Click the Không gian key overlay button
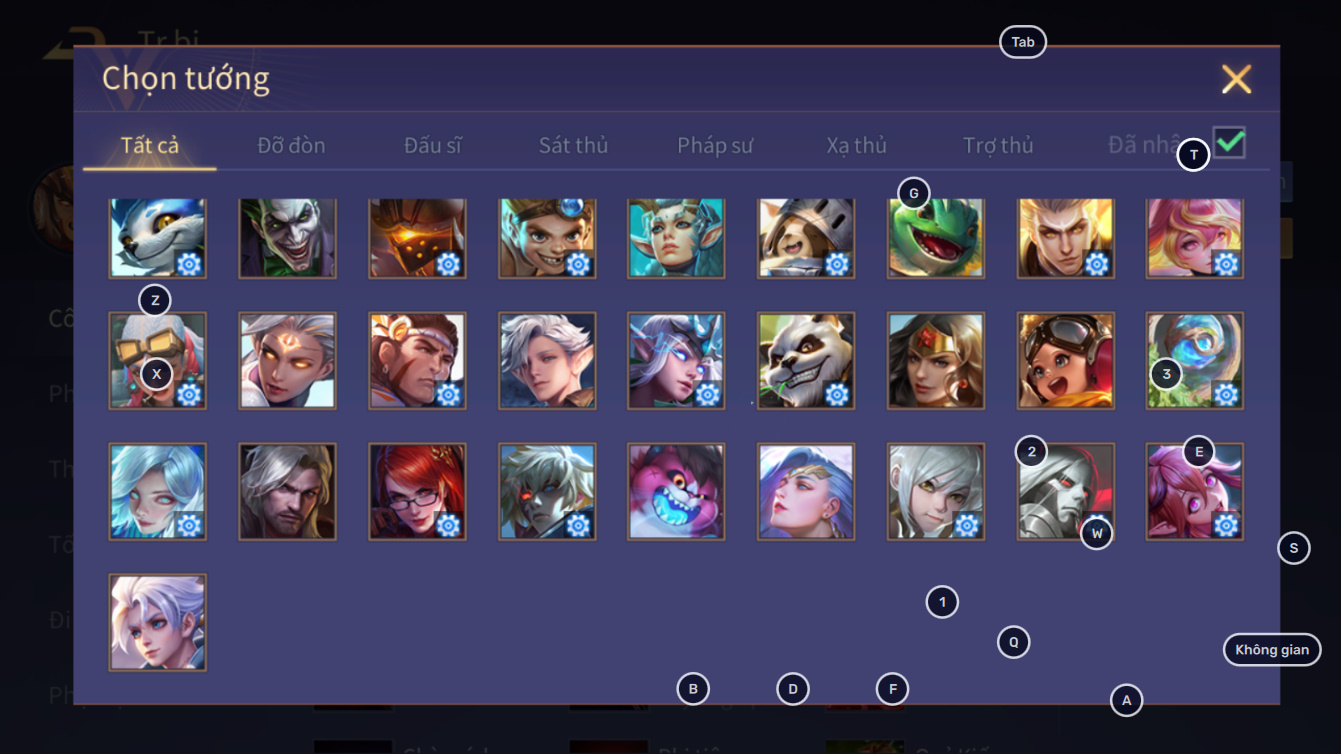Viewport: 1341px width, 754px height. click(x=1272, y=650)
